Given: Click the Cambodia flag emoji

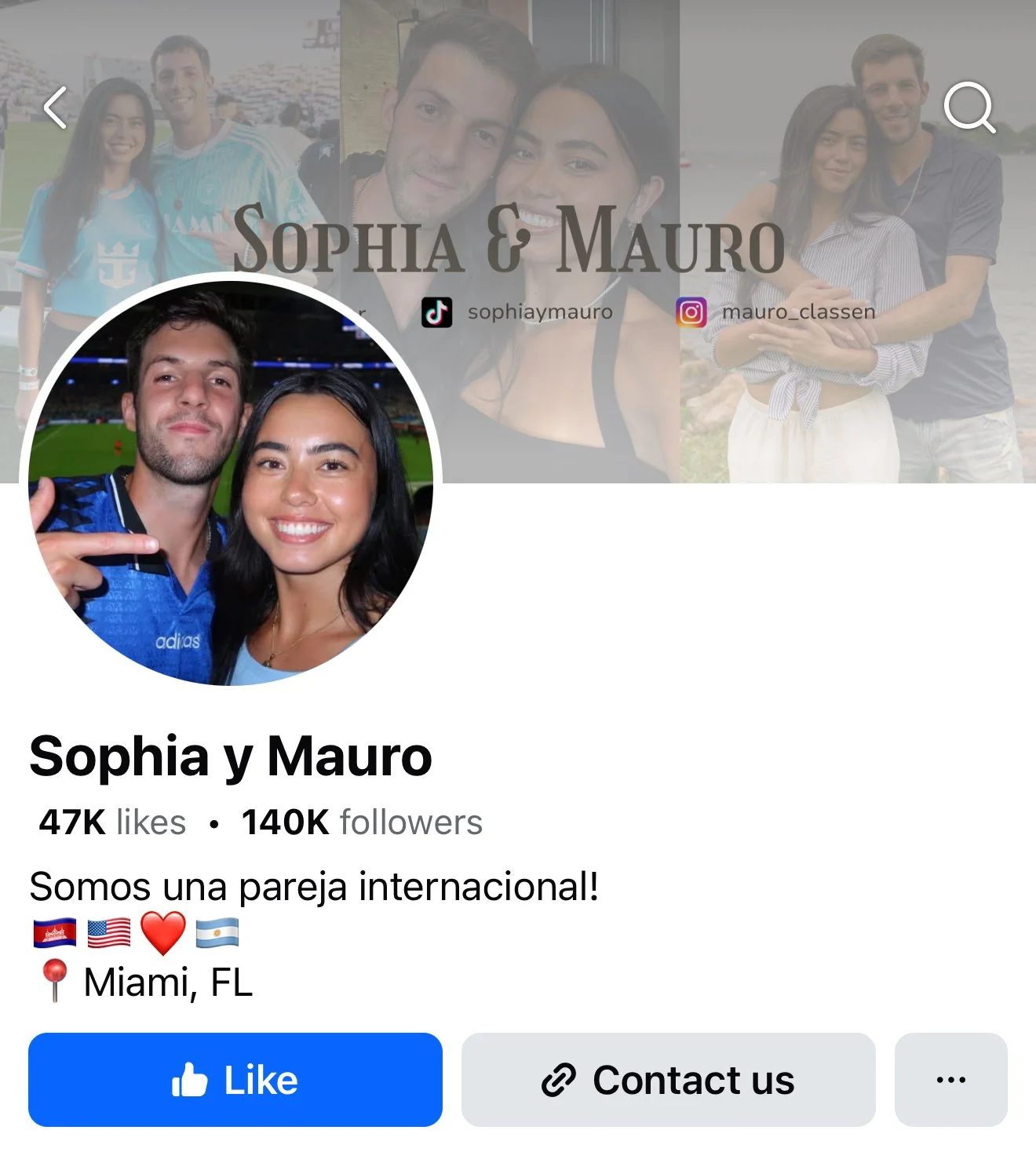Looking at the screenshot, I should point(55,933).
